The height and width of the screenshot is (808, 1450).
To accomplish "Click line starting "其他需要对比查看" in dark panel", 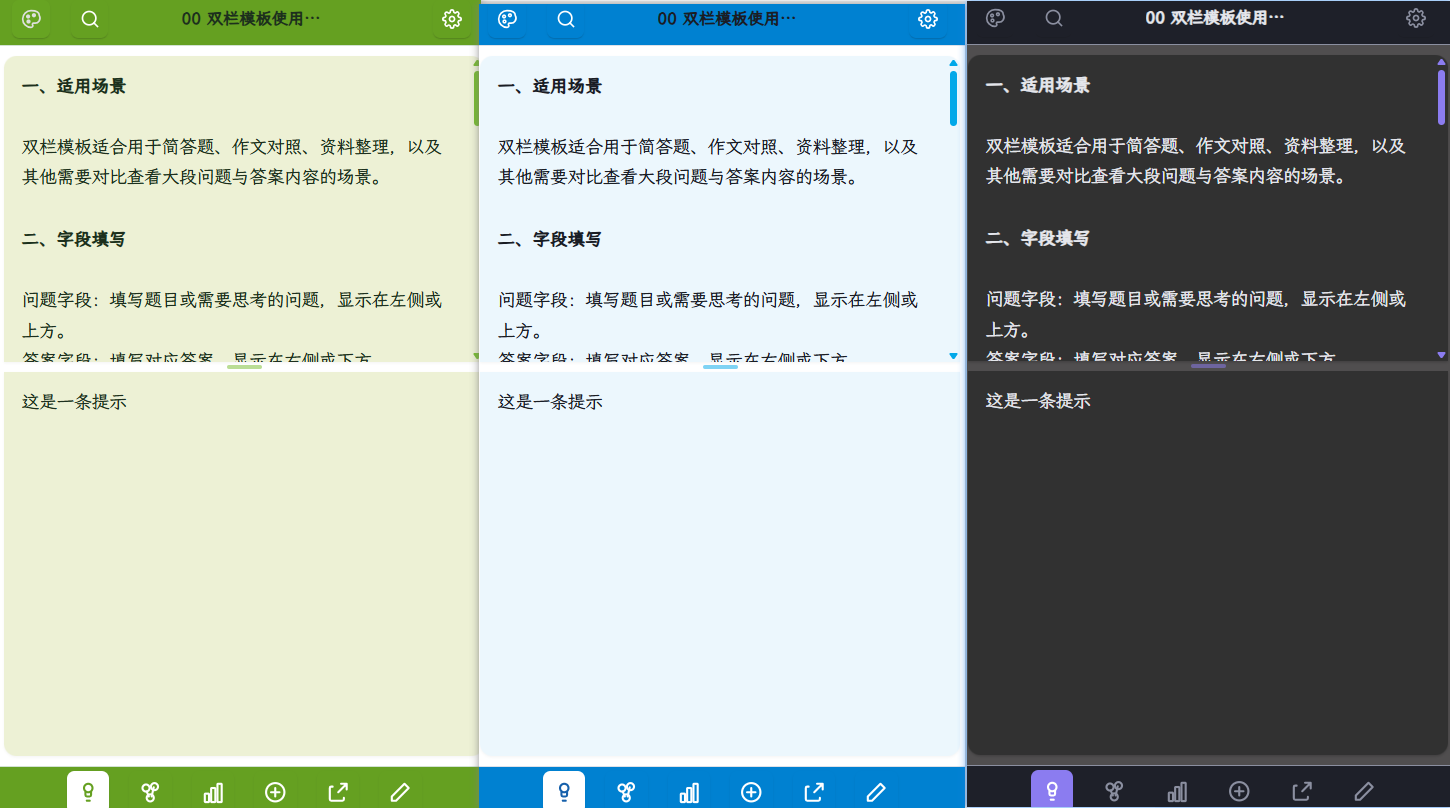I will [x=1166, y=177].
